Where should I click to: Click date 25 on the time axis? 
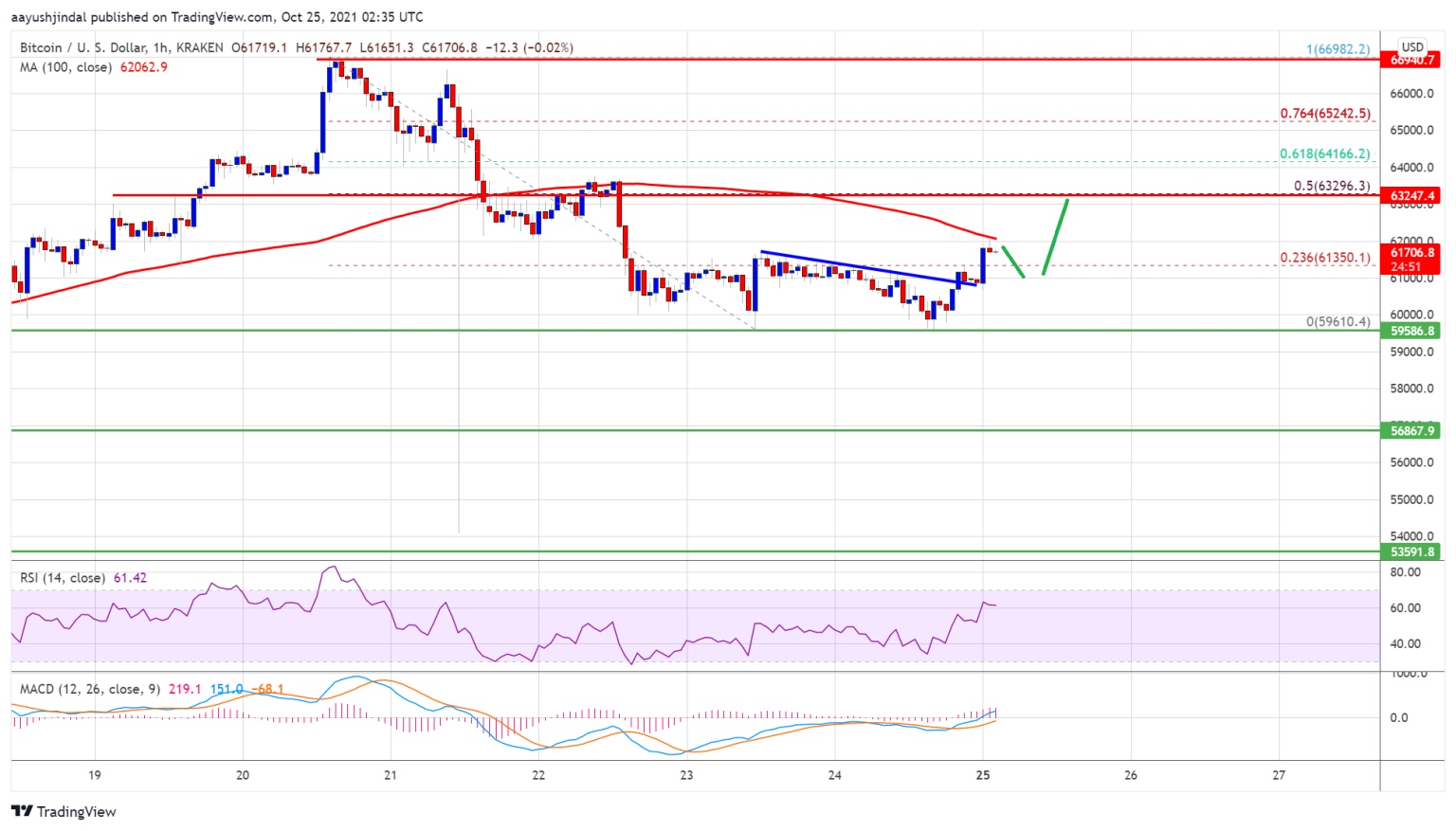coord(983,775)
